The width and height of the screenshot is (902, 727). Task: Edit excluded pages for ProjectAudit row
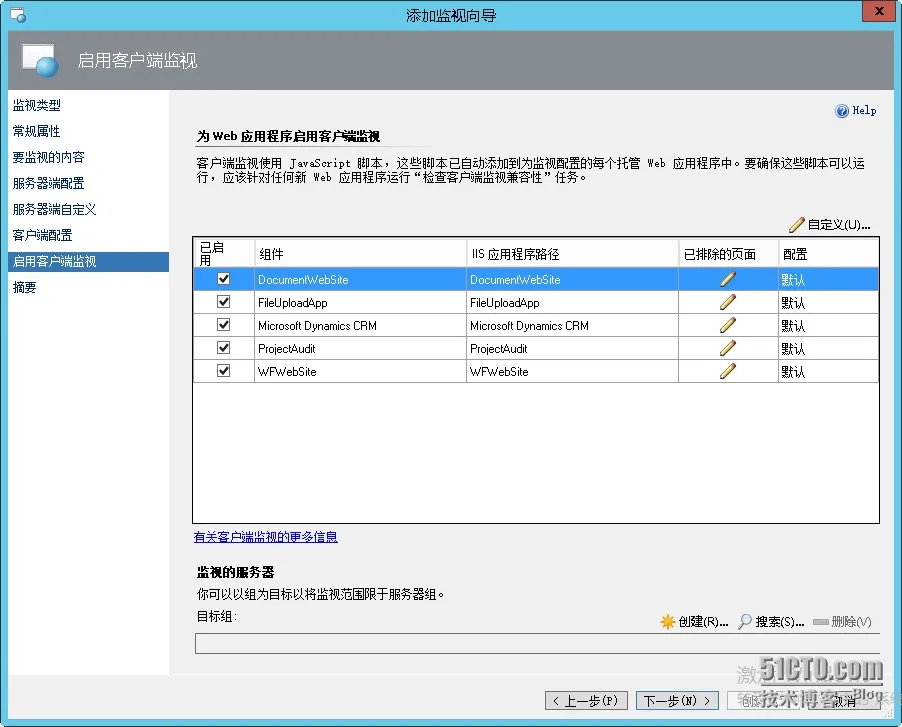coord(728,348)
